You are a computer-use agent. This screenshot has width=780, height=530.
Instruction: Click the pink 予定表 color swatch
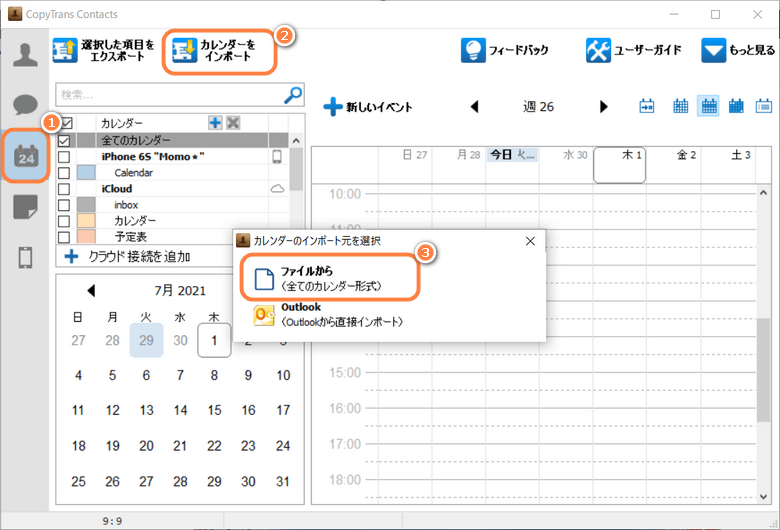[86, 236]
